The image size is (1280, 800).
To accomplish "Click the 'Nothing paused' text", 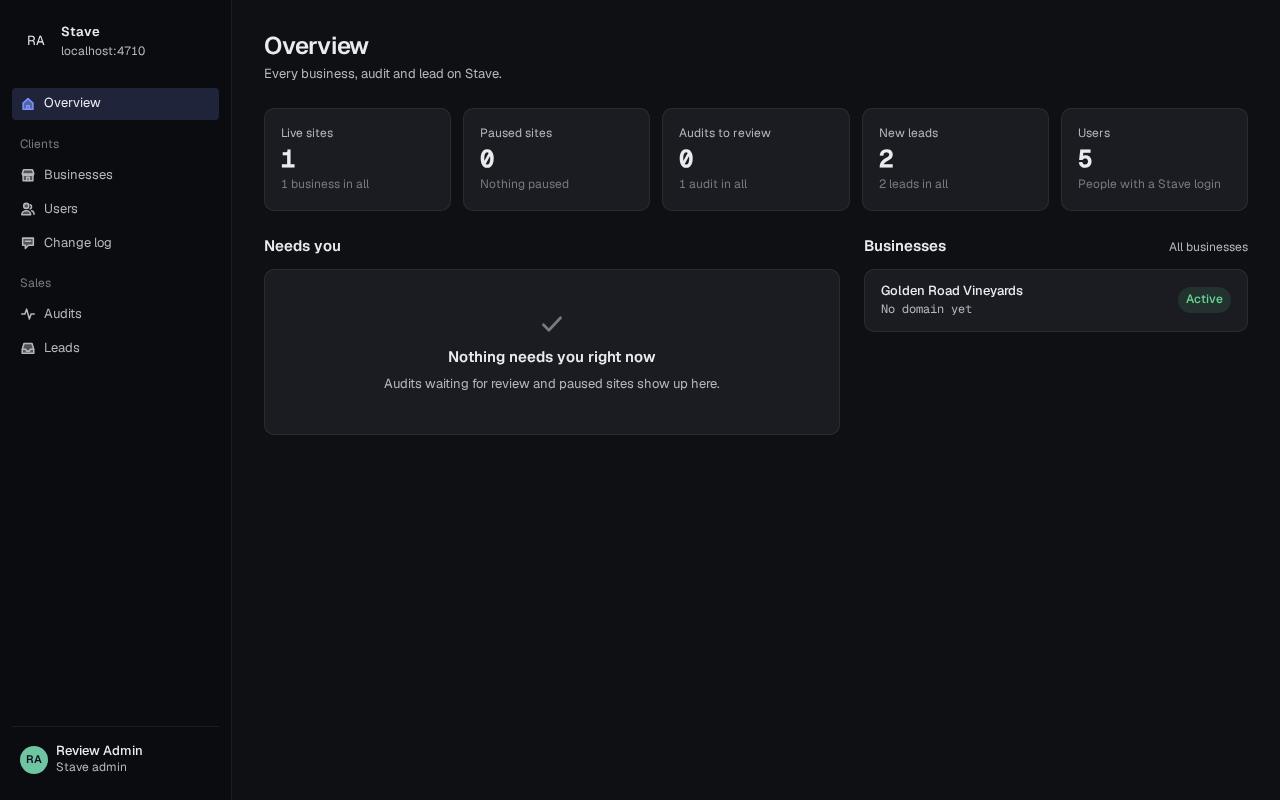I will [x=524, y=184].
